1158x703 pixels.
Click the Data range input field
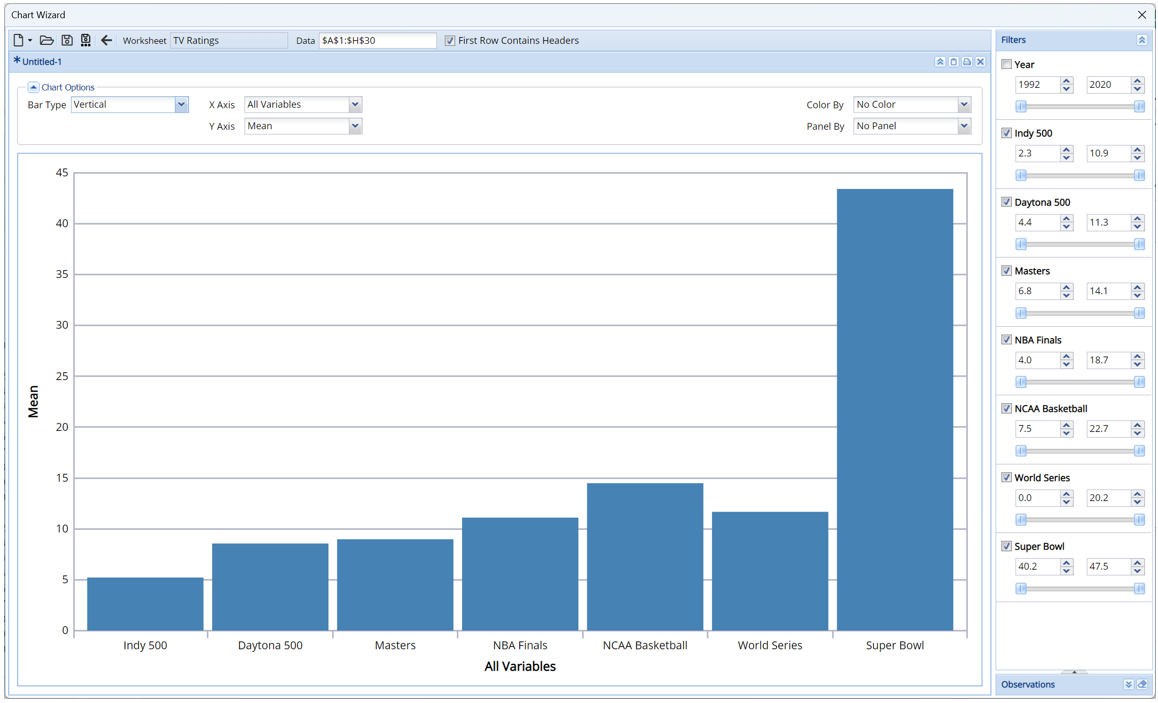point(377,41)
